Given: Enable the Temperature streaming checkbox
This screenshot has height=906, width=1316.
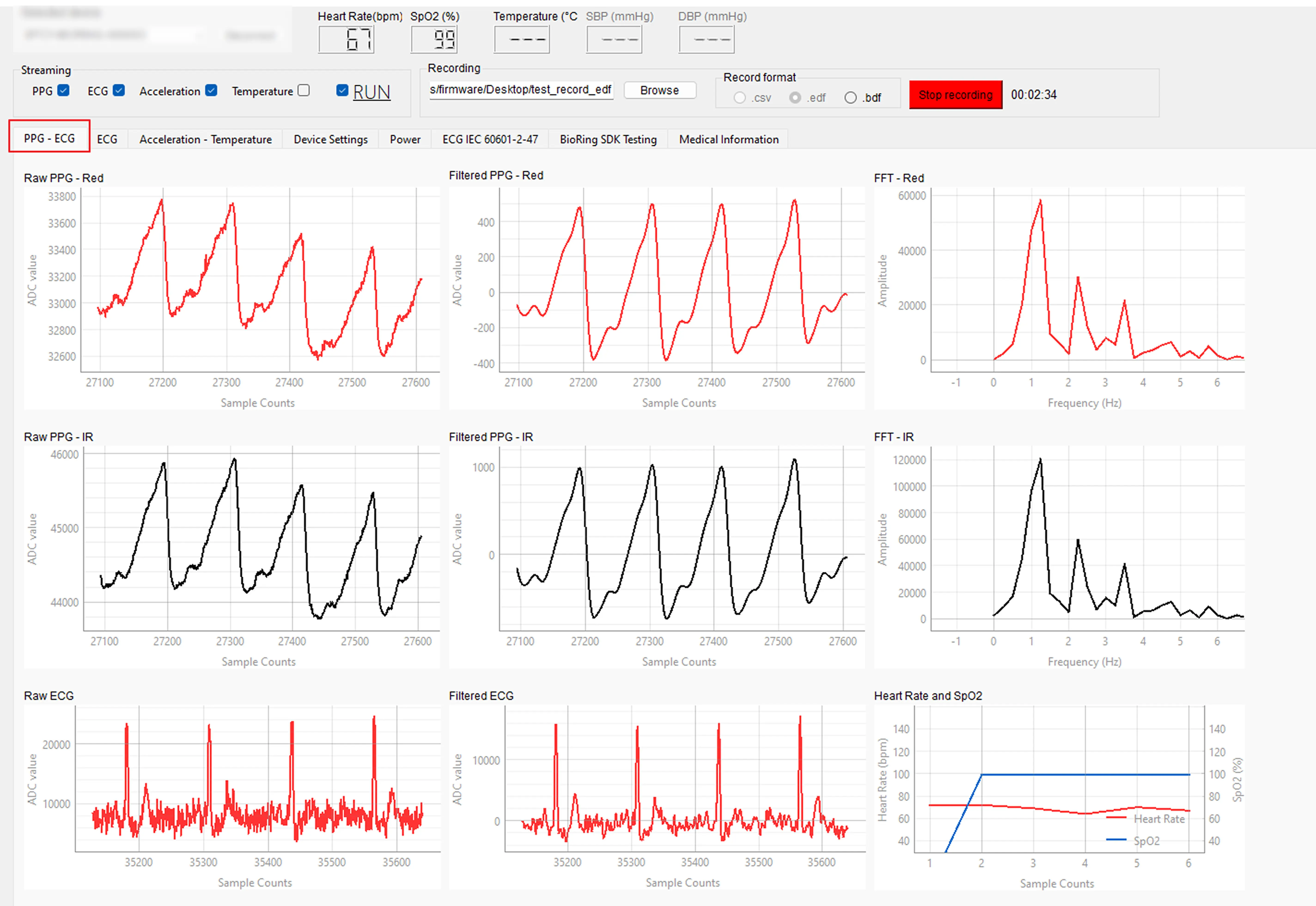Looking at the screenshot, I should click(x=304, y=91).
